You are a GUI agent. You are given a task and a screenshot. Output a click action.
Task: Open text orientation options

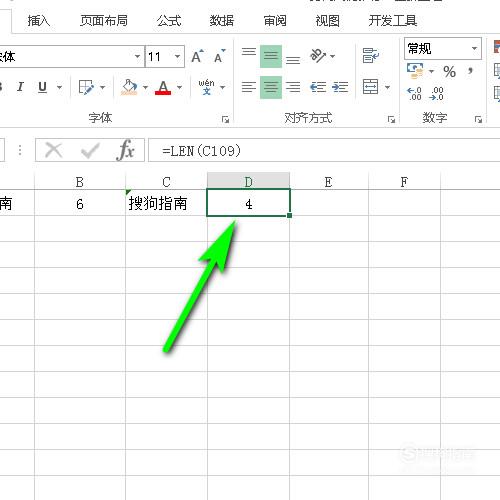point(322,56)
